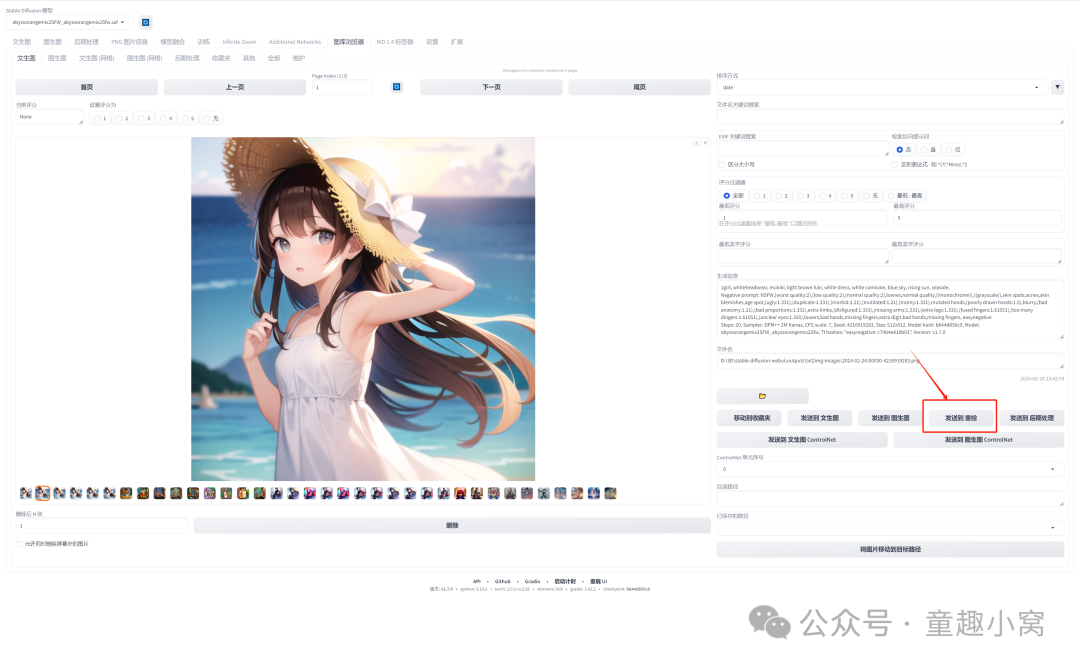Open the Stable Diffusion 模型 checkpoint dropdown
Viewport: 1080px width, 667px height.
pos(69,22)
